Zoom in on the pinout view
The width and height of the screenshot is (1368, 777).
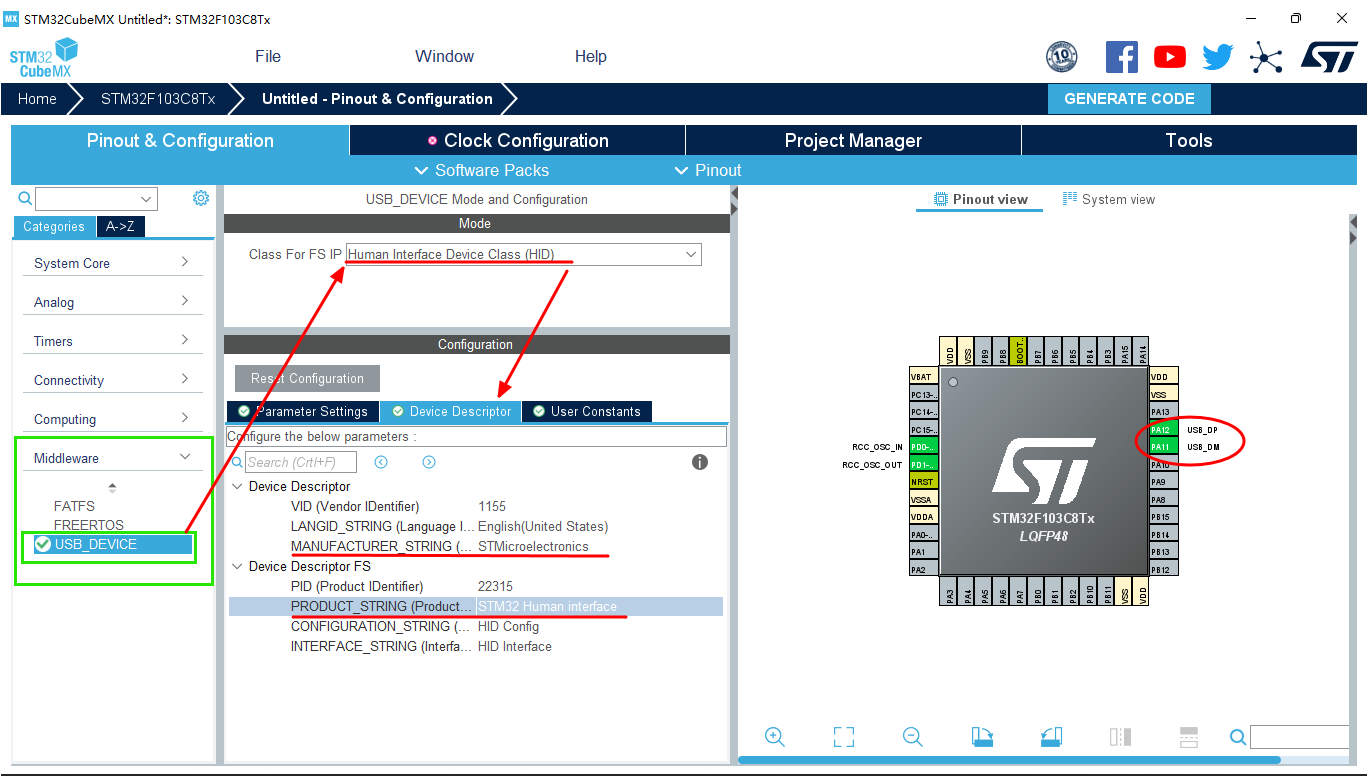coord(774,737)
